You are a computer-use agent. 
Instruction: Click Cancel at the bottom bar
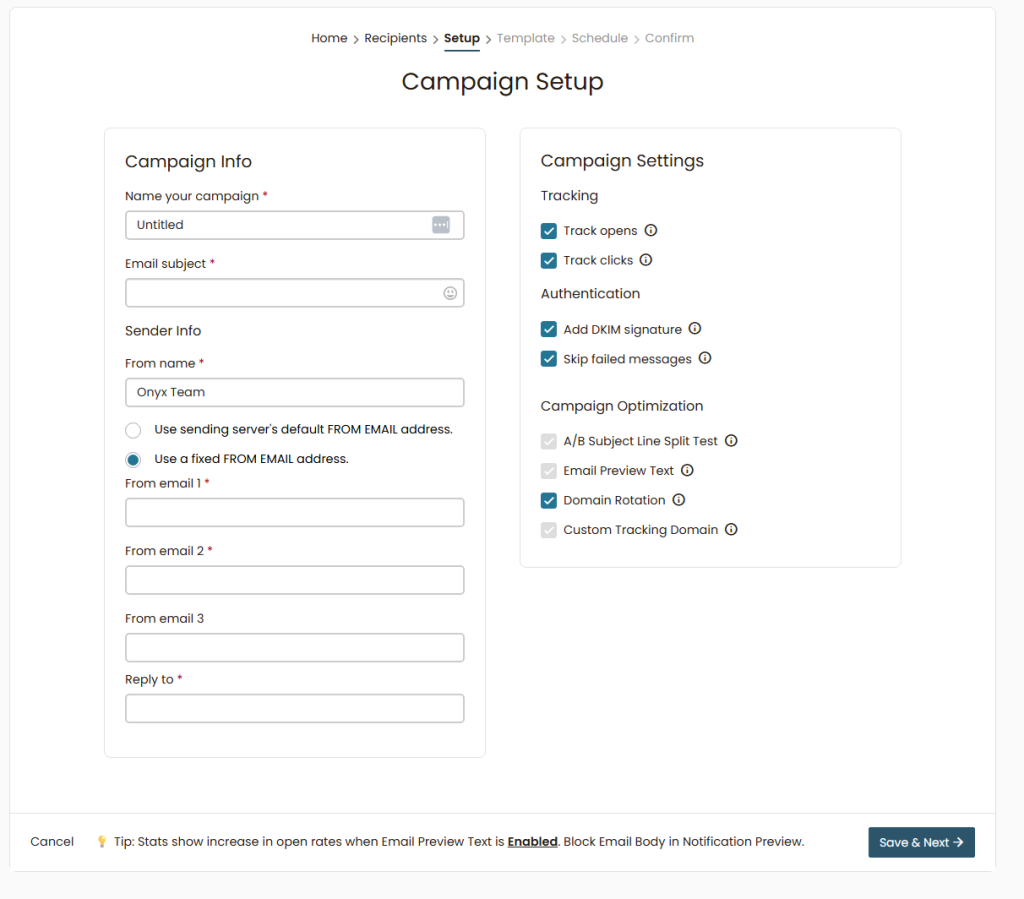[x=52, y=842]
